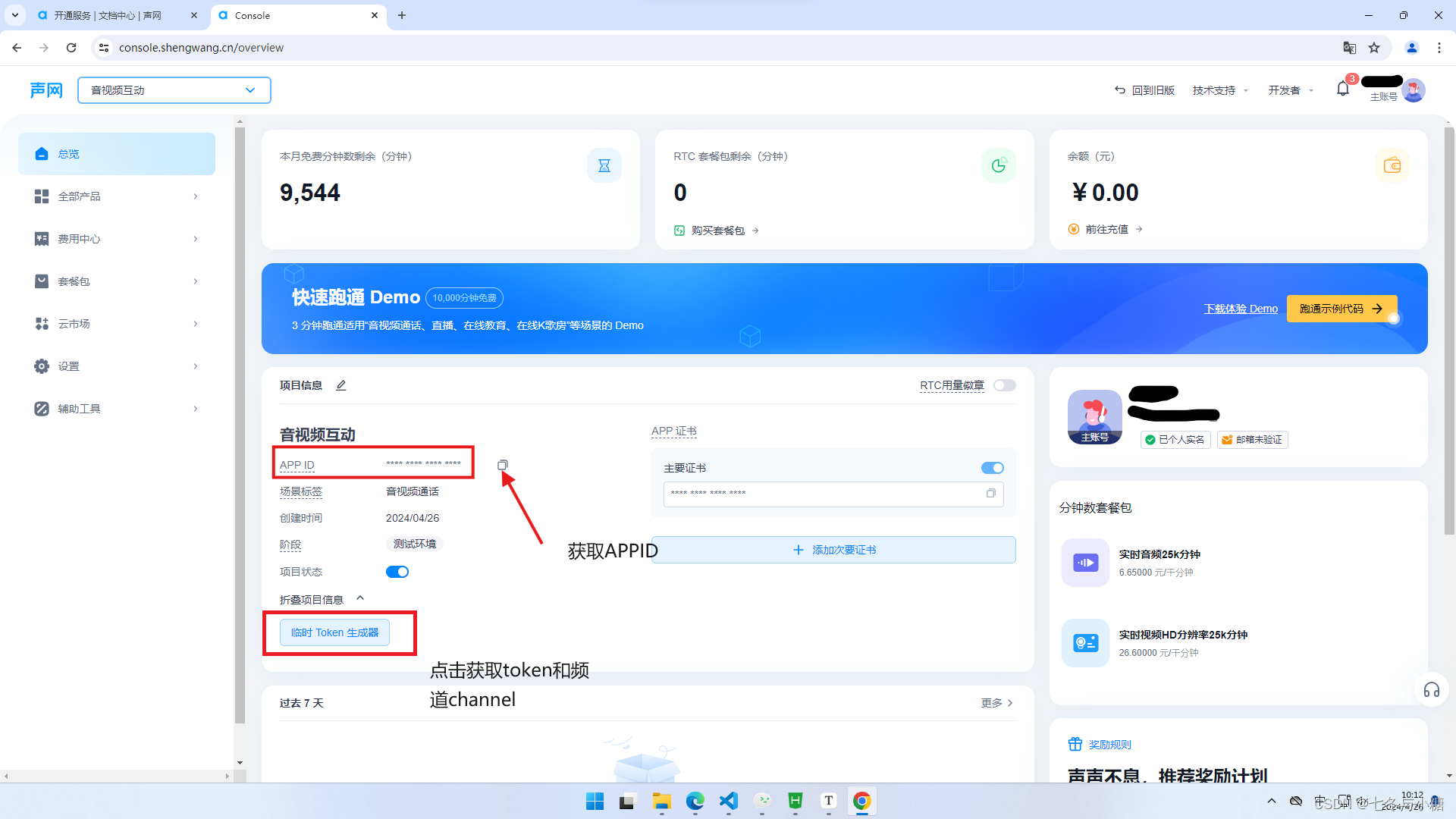Click 购买套餐包 link
This screenshot has height=819, width=1456.
pyautogui.click(x=717, y=231)
